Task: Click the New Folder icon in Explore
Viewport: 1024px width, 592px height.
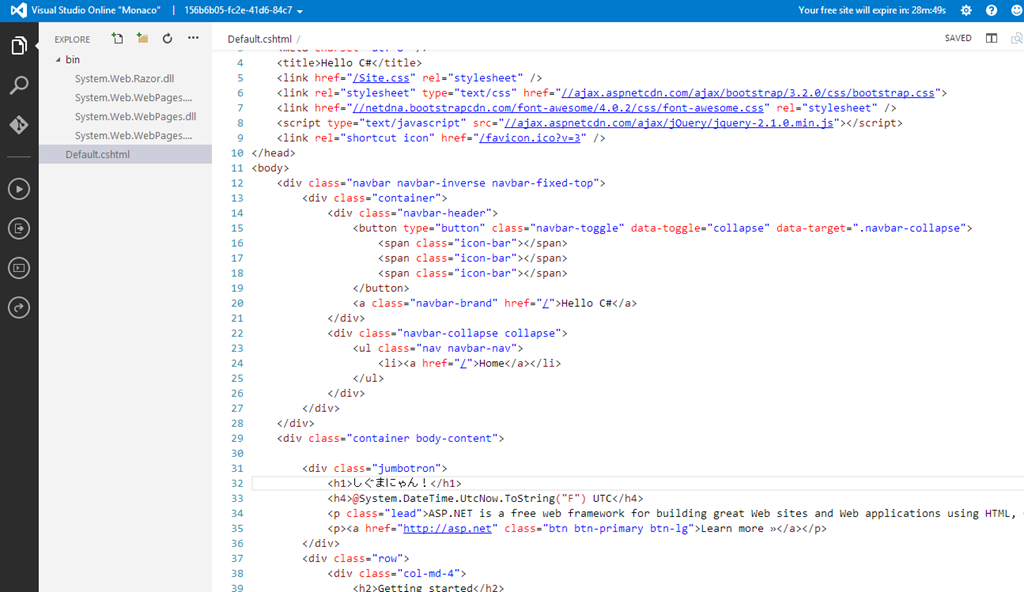Action: coord(142,39)
